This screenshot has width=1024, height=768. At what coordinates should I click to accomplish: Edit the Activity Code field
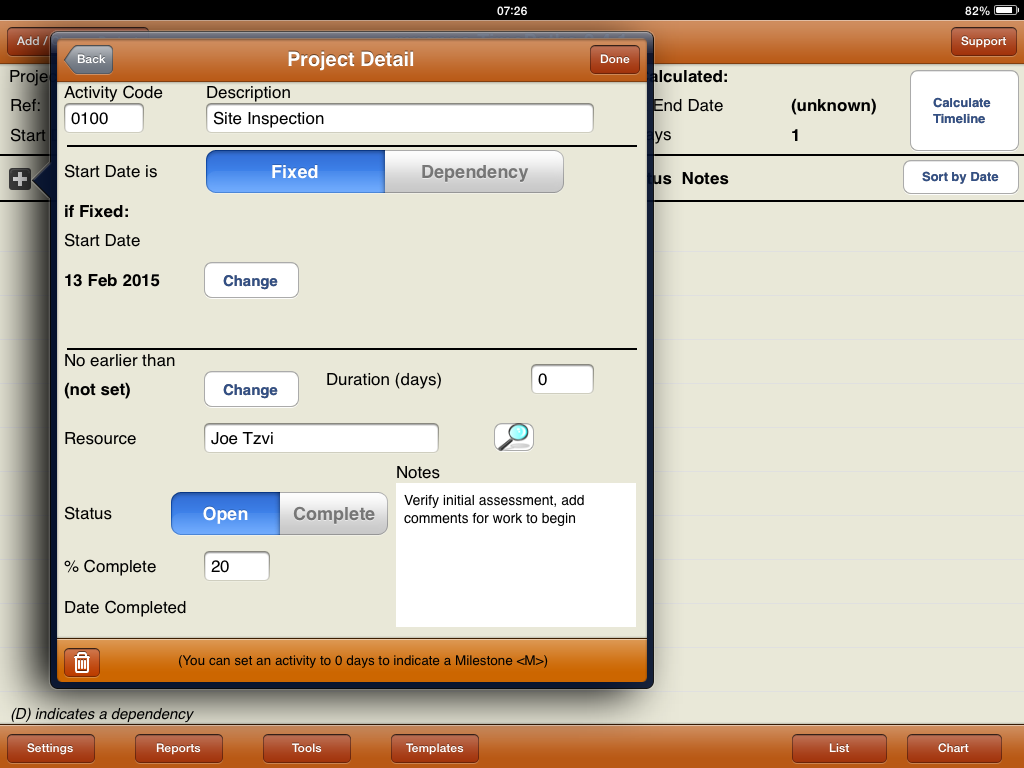(104, 118)
